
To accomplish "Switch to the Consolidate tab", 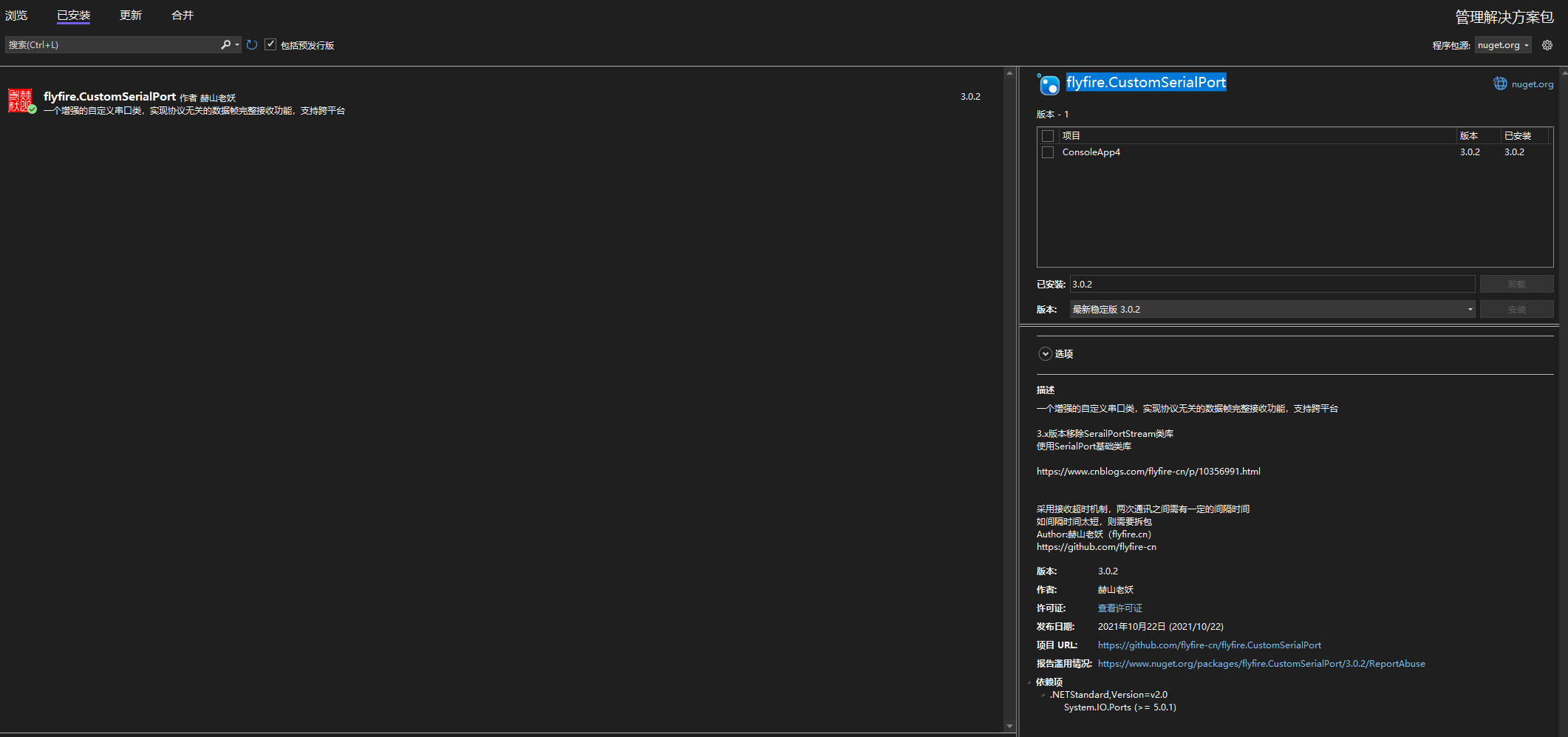I will point(183,16).
